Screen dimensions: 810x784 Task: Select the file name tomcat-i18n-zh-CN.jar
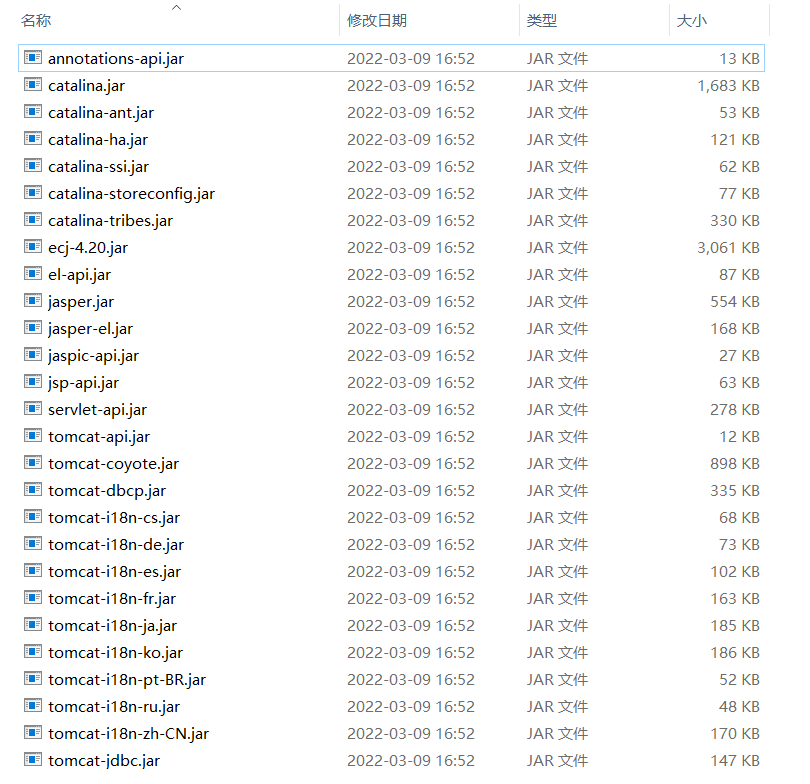point(128,733)
